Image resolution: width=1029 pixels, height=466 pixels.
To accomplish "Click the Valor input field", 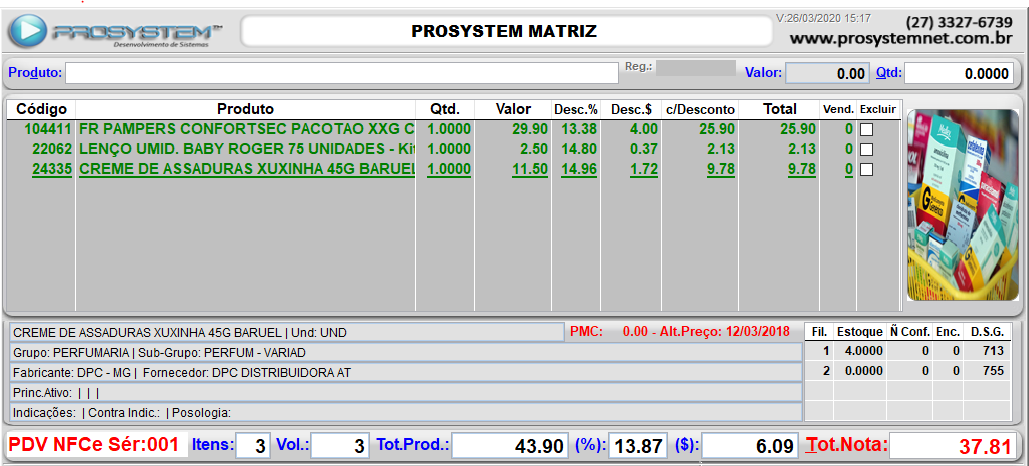I will coord(827,74).
